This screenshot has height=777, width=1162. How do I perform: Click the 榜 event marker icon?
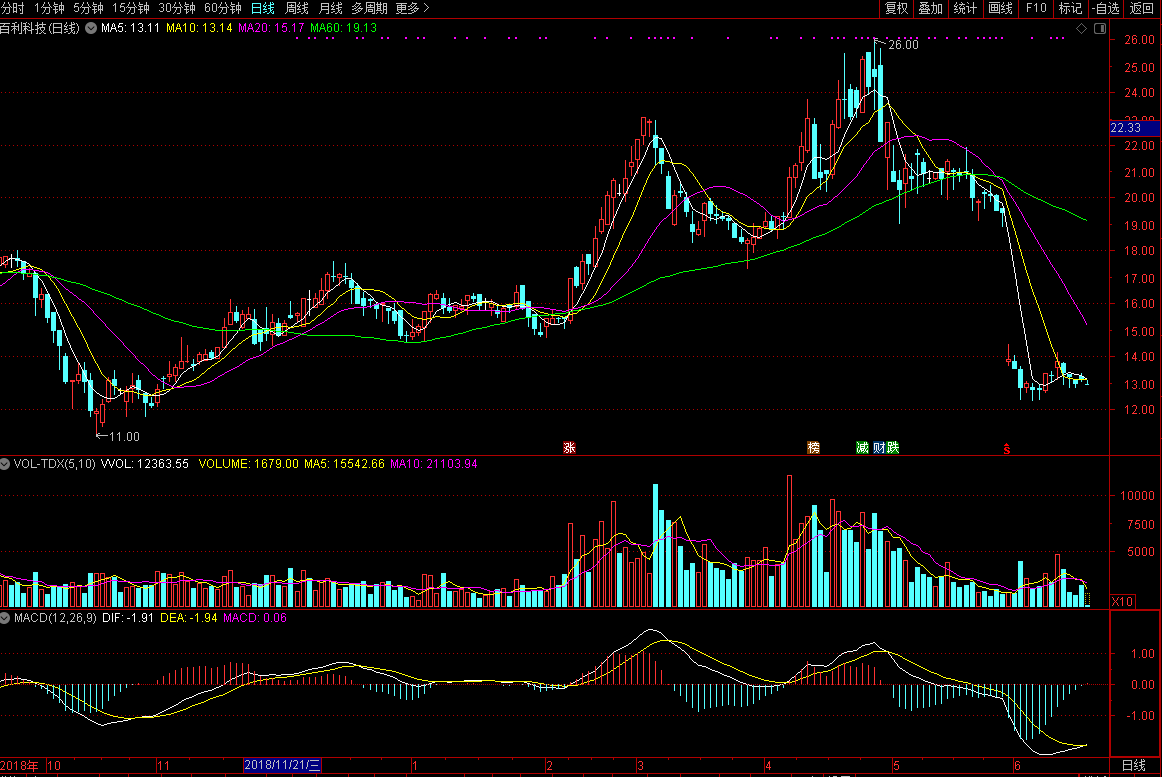click(813, 448)
